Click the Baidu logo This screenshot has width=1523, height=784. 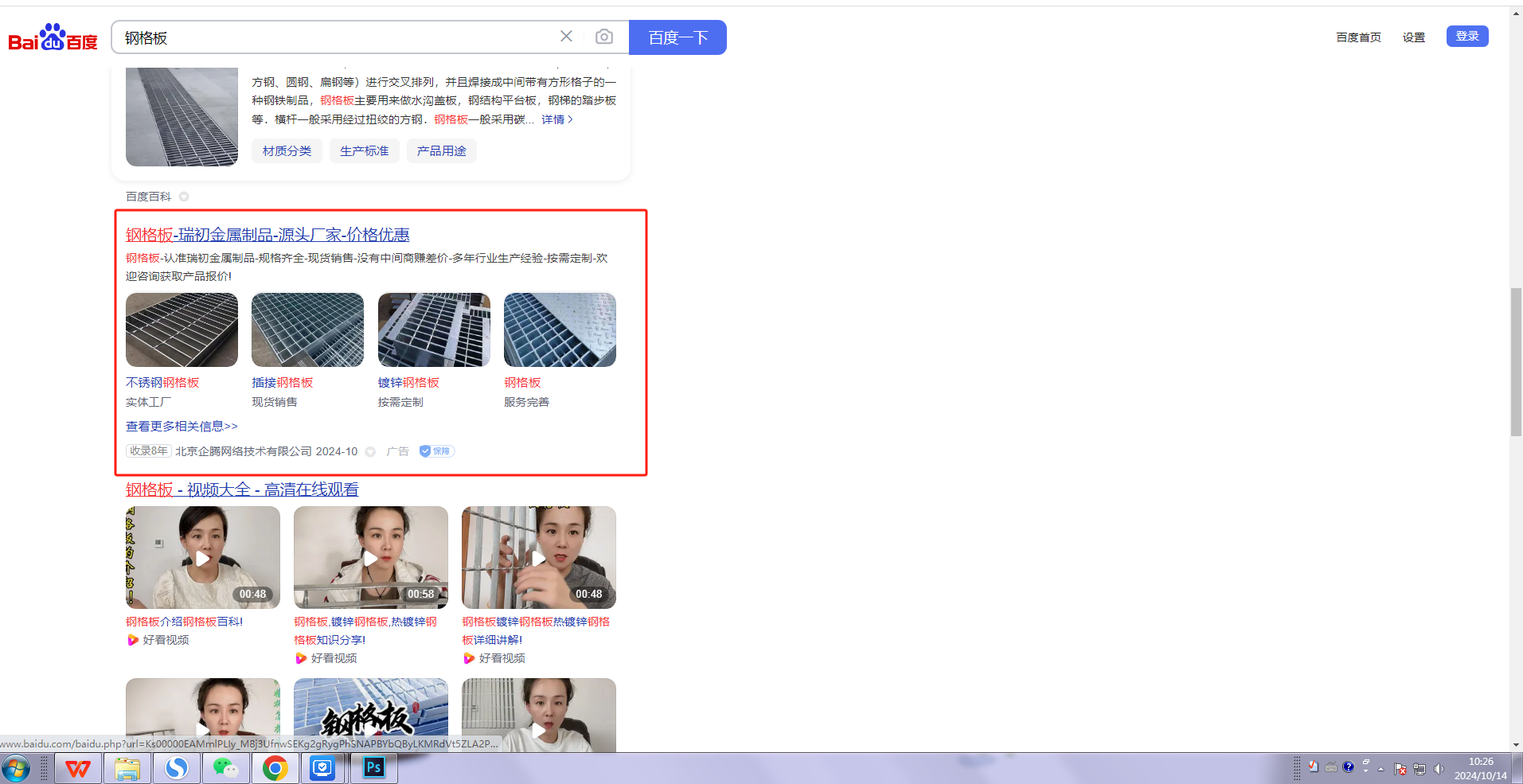coord(53,37)
